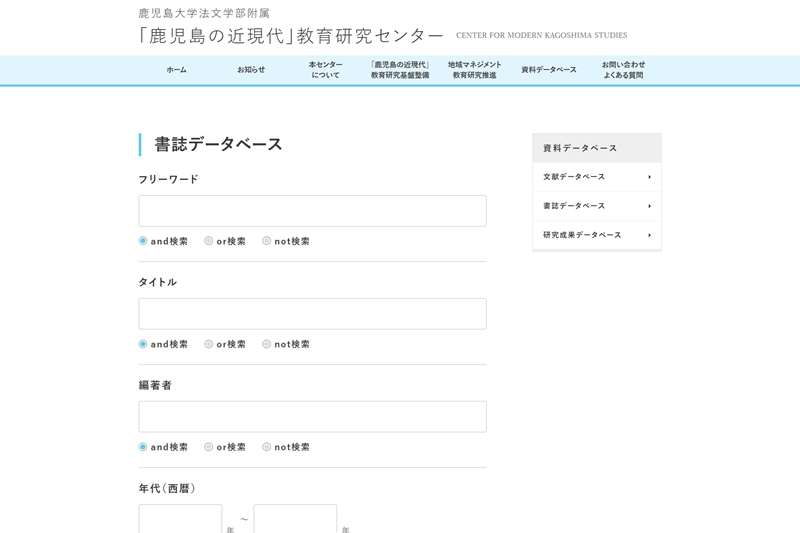Viewport: 800px width, 533px height.
Task: Click into the フリーワード text field
Action: tap(312, 211)
